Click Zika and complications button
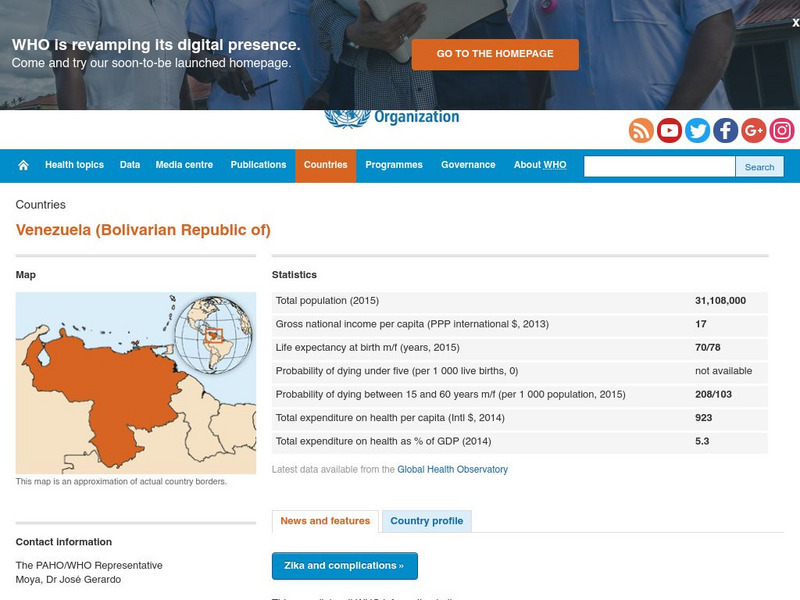 [x=344, y=566]
